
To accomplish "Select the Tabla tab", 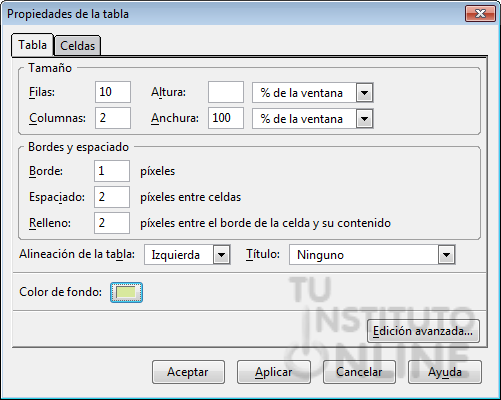I will tap(32, 45).
